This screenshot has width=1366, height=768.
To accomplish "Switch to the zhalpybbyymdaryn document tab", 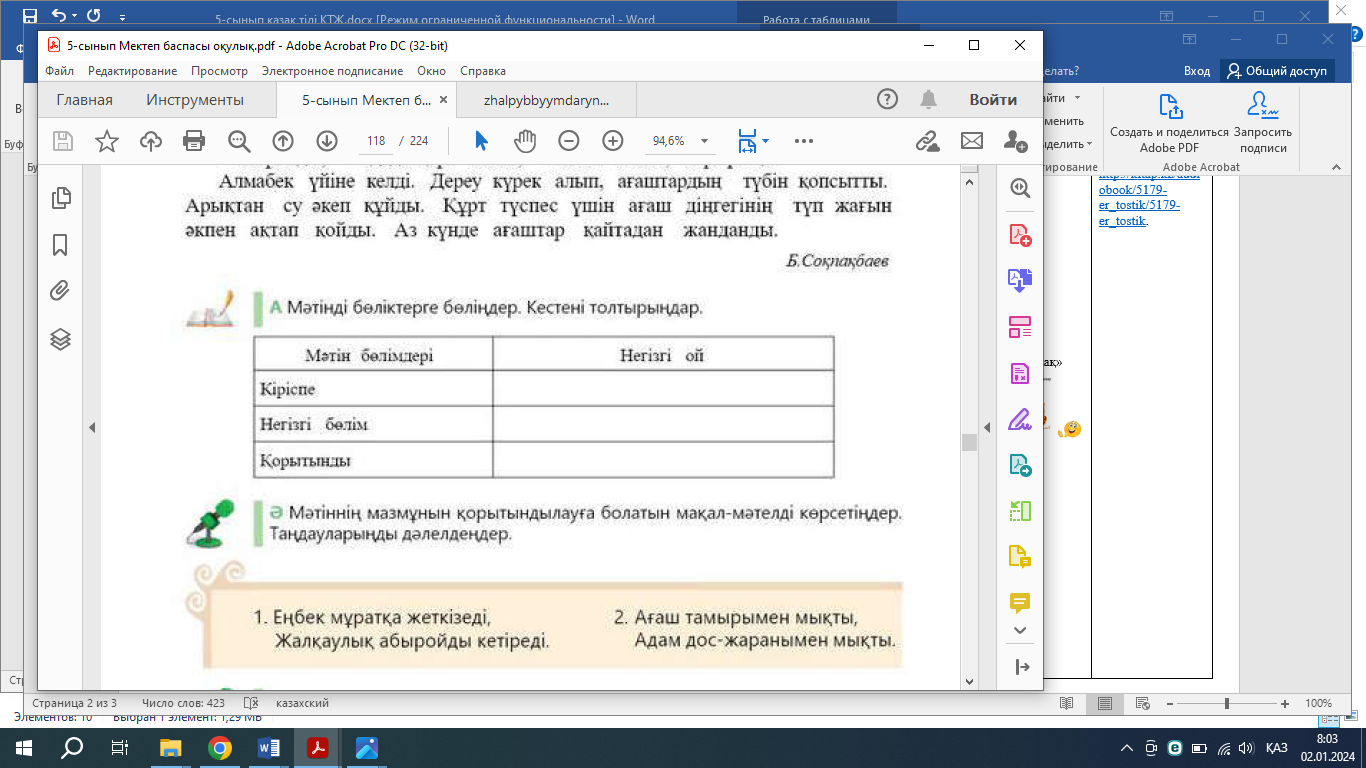I will point(546,100).
